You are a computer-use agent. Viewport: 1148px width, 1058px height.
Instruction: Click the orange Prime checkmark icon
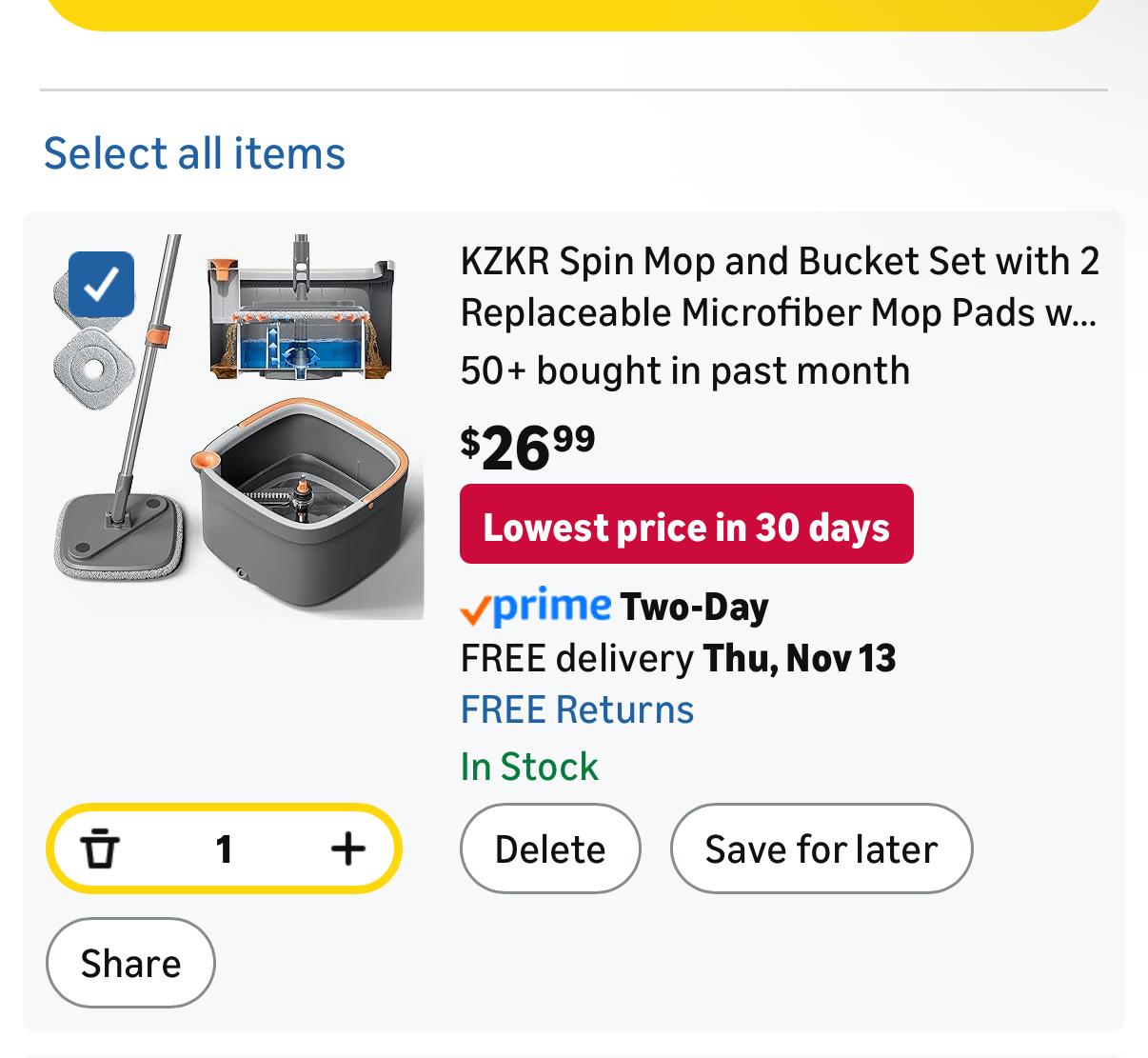475,609
